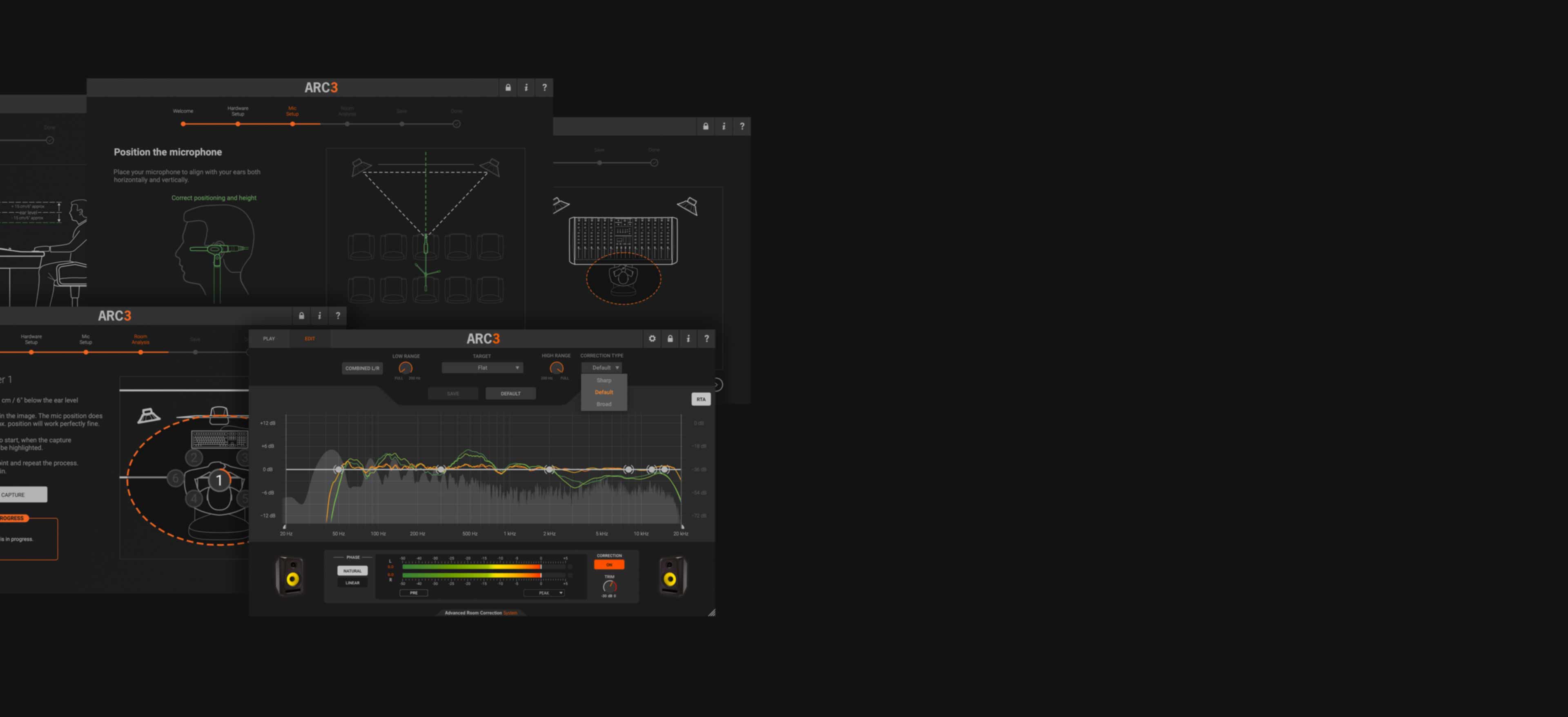Select measurement position 1 in room diagram
The height and width of the screenshot is (717, 1568).
pos(219,481)
